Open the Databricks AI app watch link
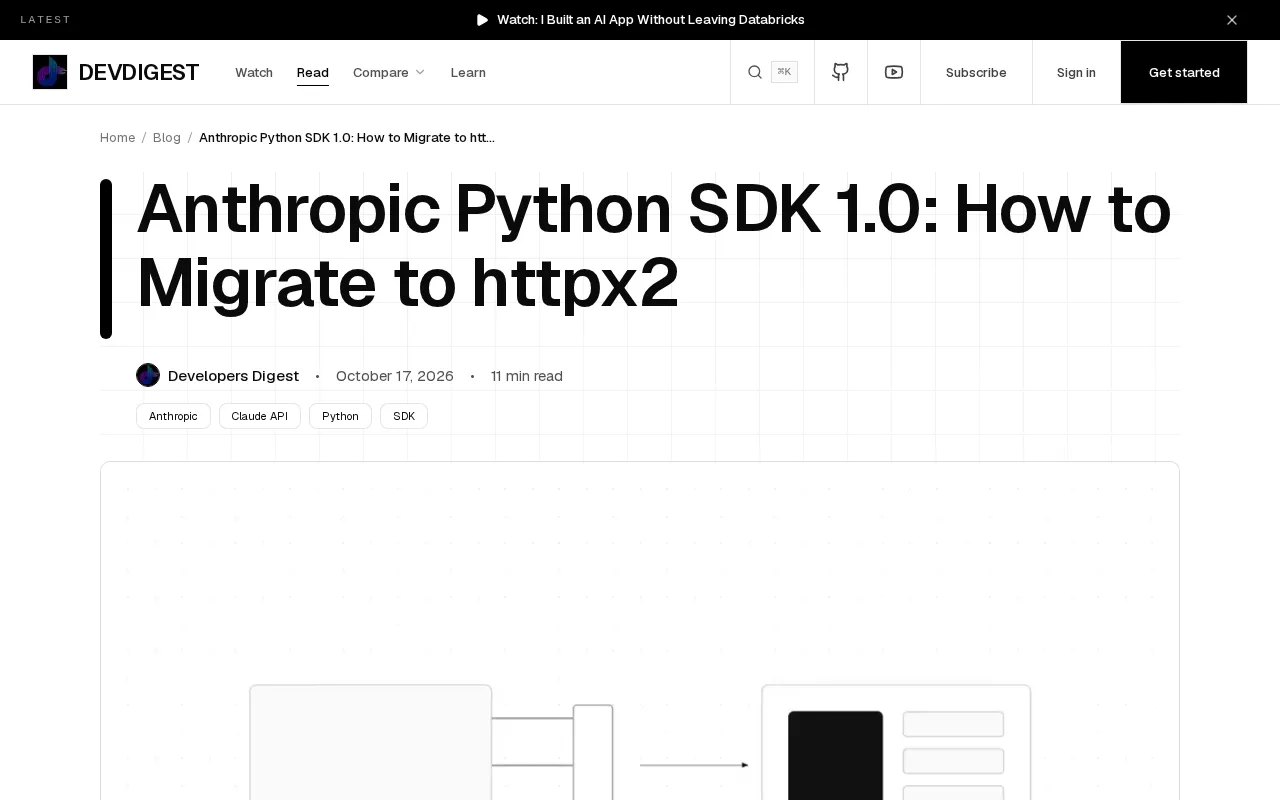The image size is (1280, 800). [650, 20]
